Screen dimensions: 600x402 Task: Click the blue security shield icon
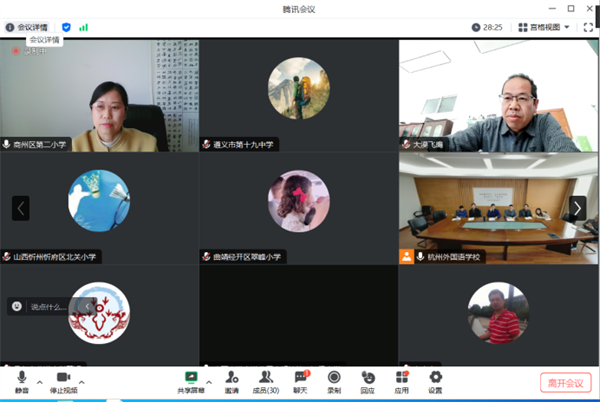67,27
